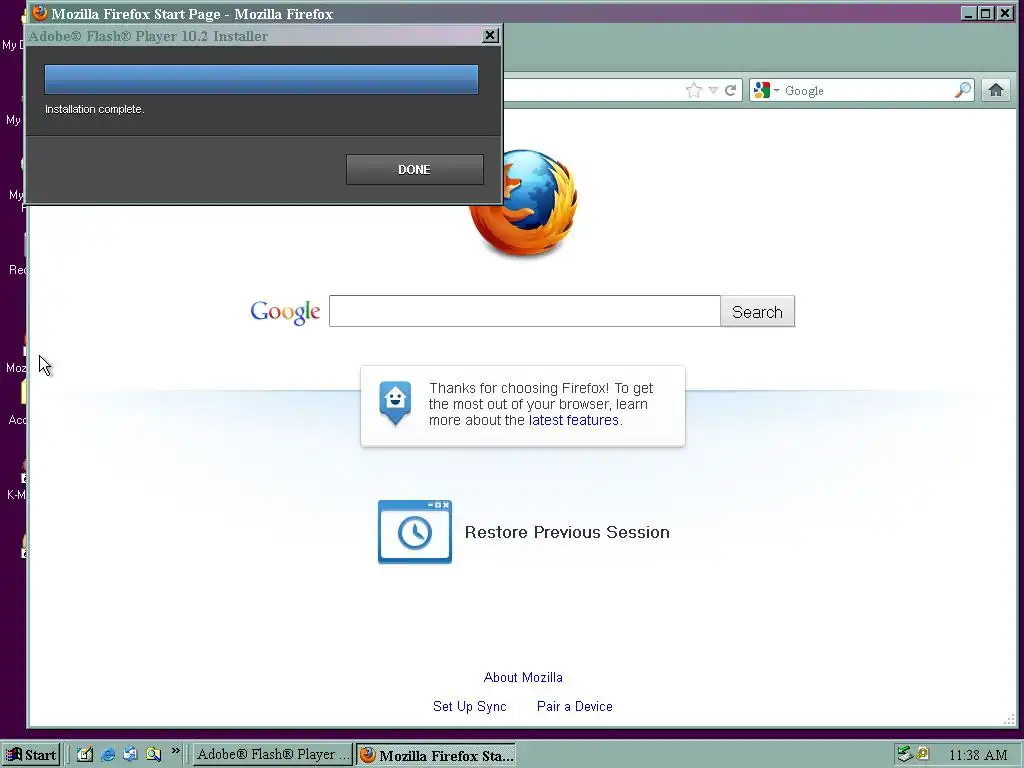Screen dimensions: 1024x768
Task: Click the Show Desktop quick launch icon
Action: [85, 754]
